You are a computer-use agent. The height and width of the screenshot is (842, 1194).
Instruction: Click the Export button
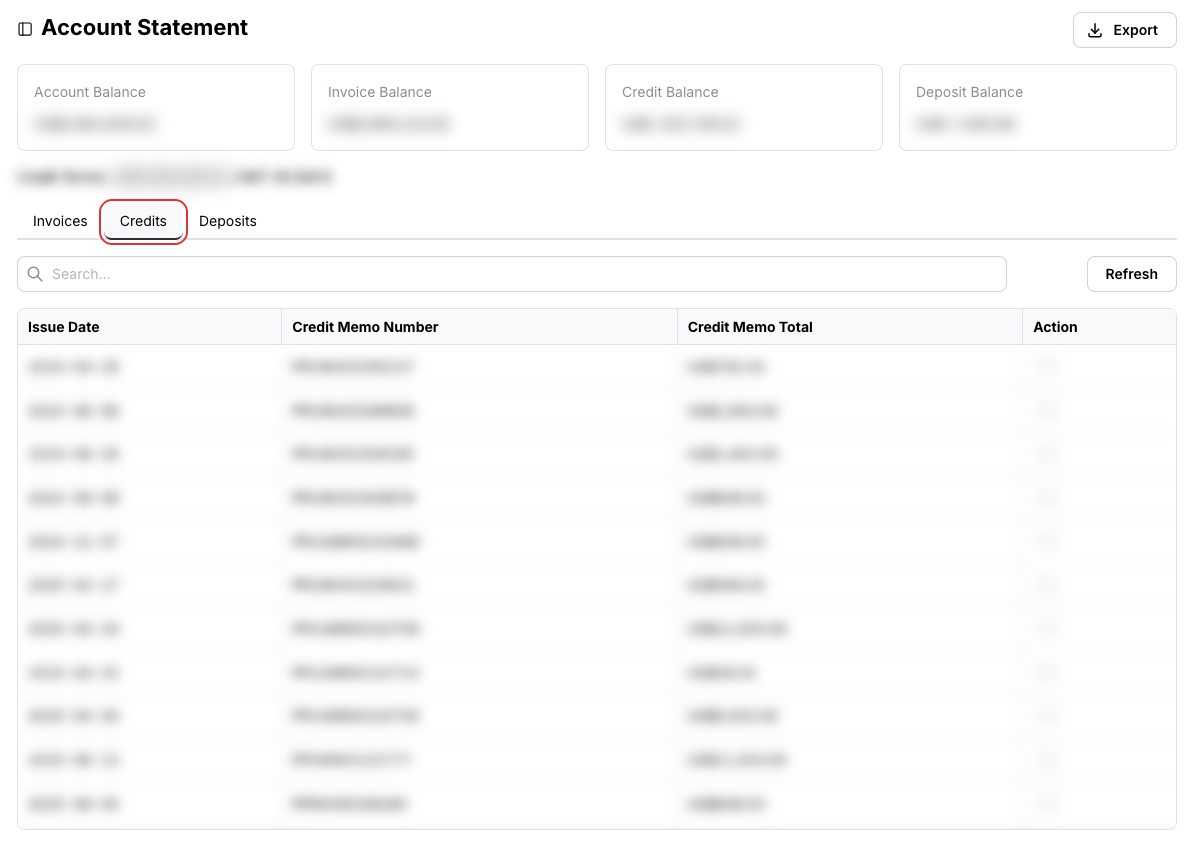(1124, 30)
